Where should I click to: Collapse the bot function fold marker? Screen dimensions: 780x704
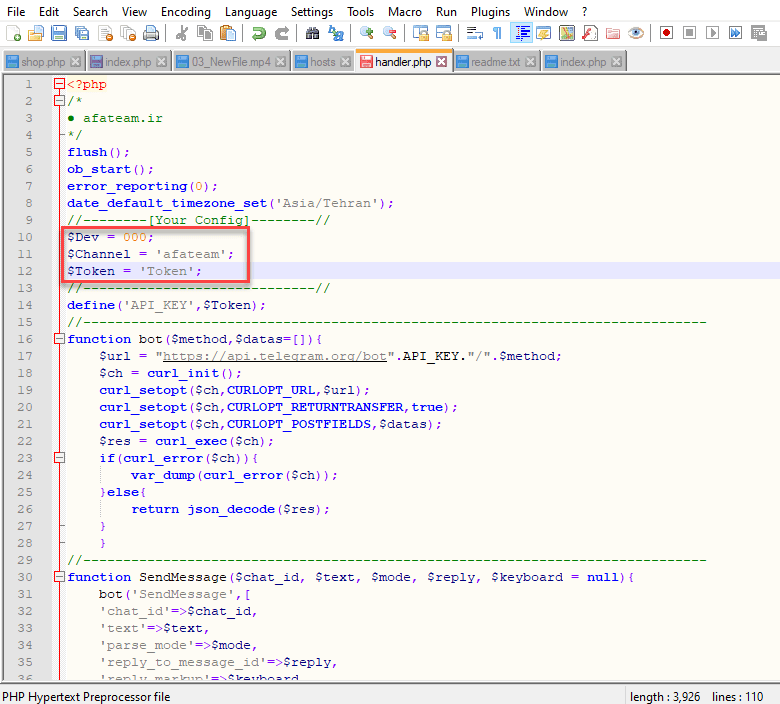(x=59, y=339)
